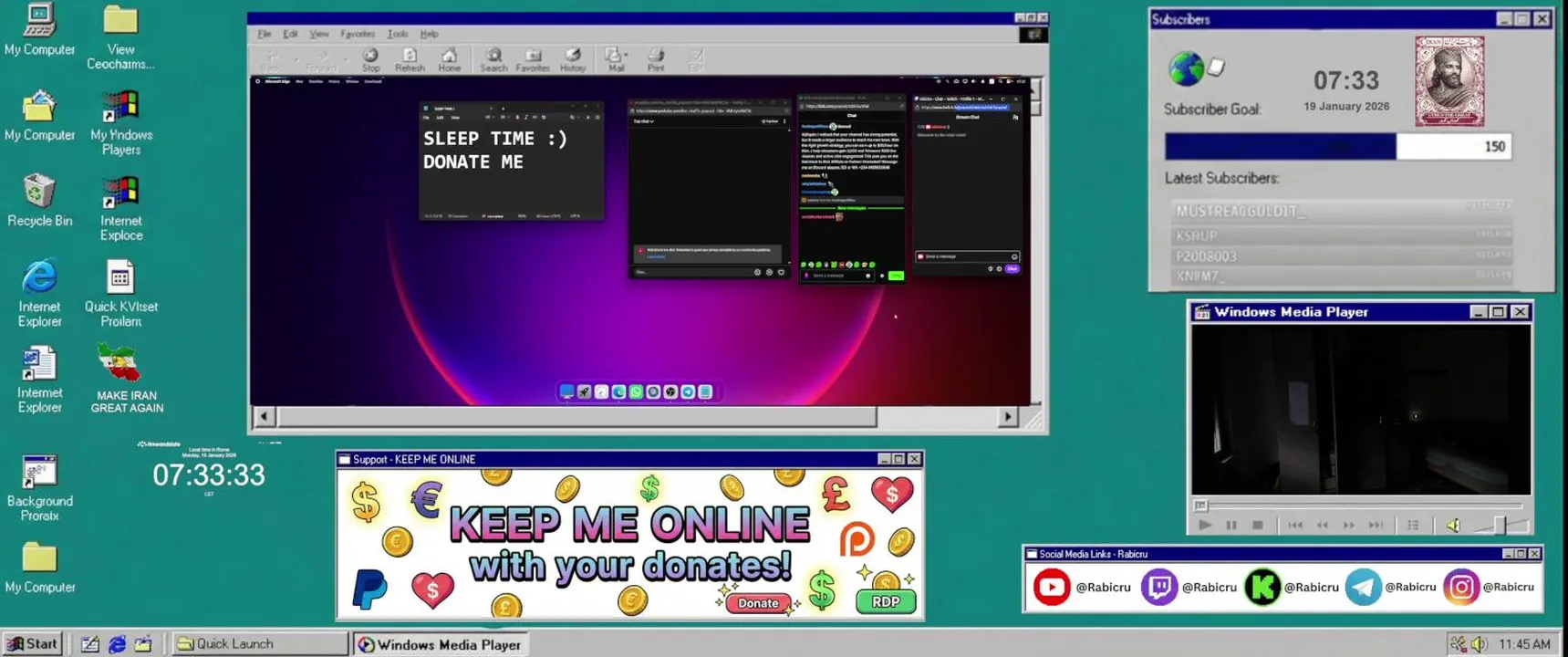
Task: Open the Help menu
Action: 429,34
